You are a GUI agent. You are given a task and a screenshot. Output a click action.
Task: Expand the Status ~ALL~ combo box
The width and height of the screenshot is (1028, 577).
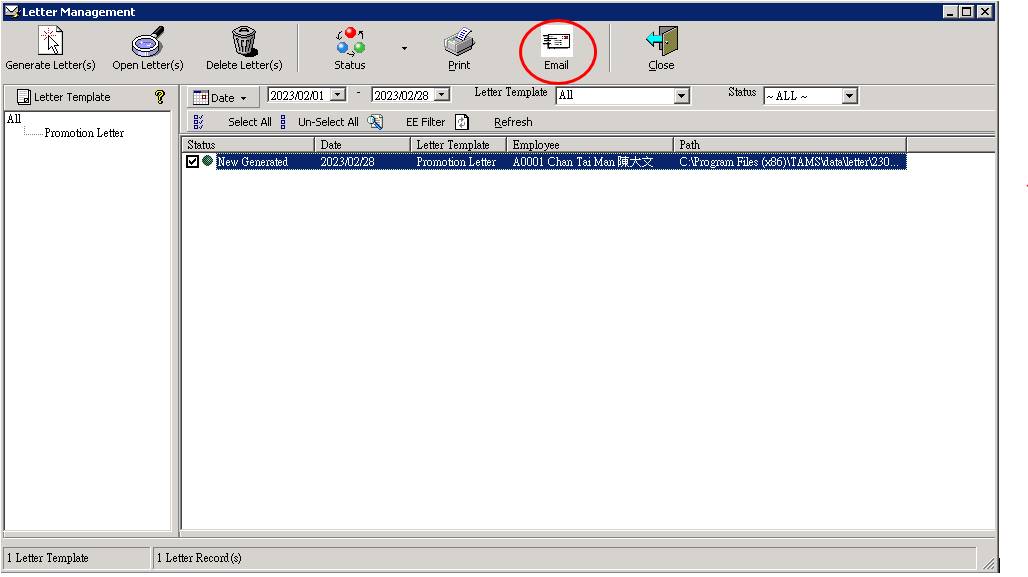850,96
